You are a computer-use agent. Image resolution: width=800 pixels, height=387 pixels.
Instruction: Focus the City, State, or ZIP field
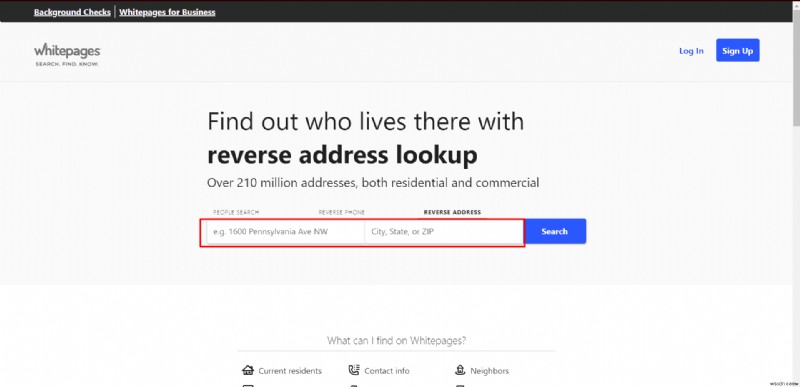pyautogui.click(x=444, y=232)
